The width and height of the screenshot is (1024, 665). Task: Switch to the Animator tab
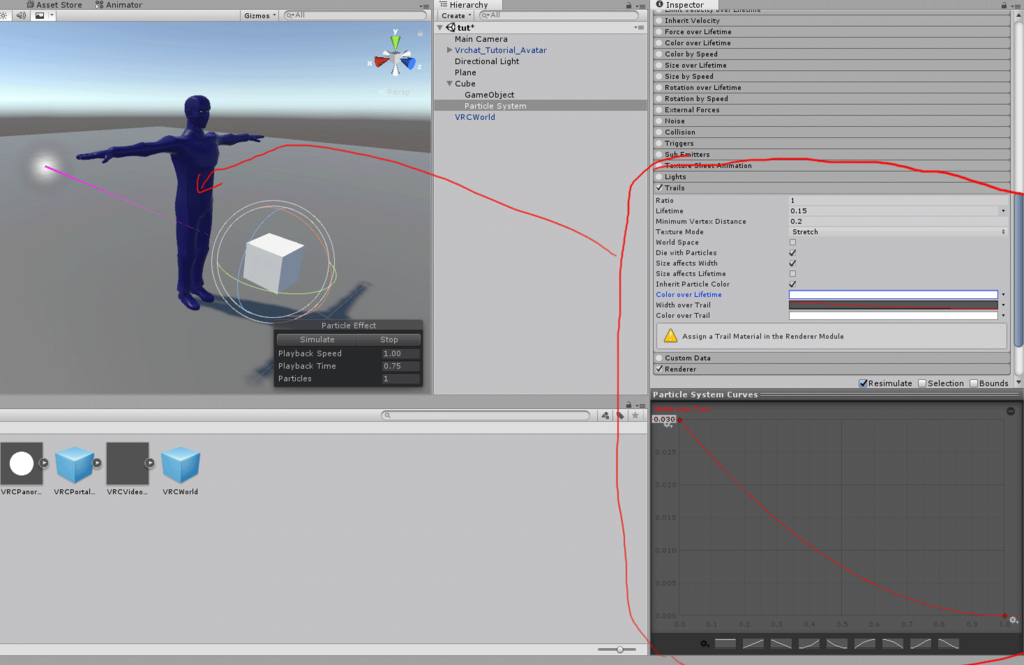[118, 5]
